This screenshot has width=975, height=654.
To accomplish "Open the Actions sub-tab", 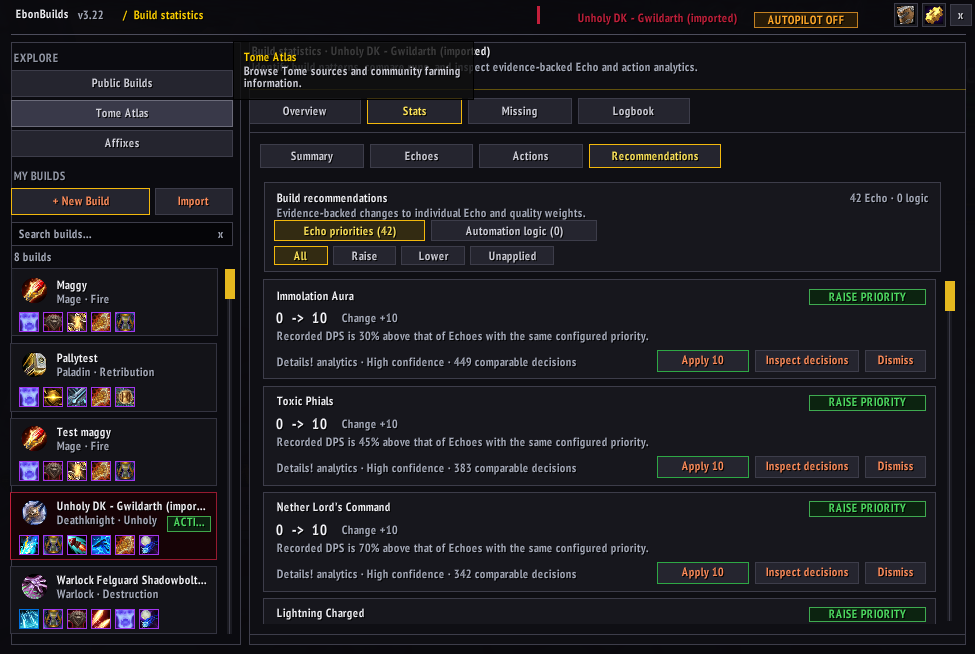I will coord(530,156).
